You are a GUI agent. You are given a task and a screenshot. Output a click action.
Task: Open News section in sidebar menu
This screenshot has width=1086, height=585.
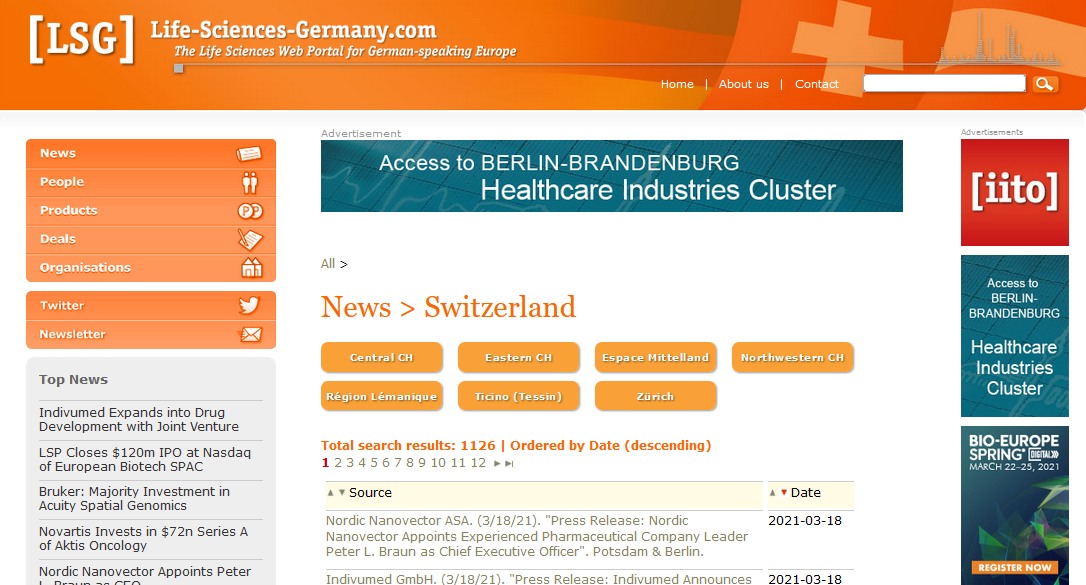click(151, 154)
